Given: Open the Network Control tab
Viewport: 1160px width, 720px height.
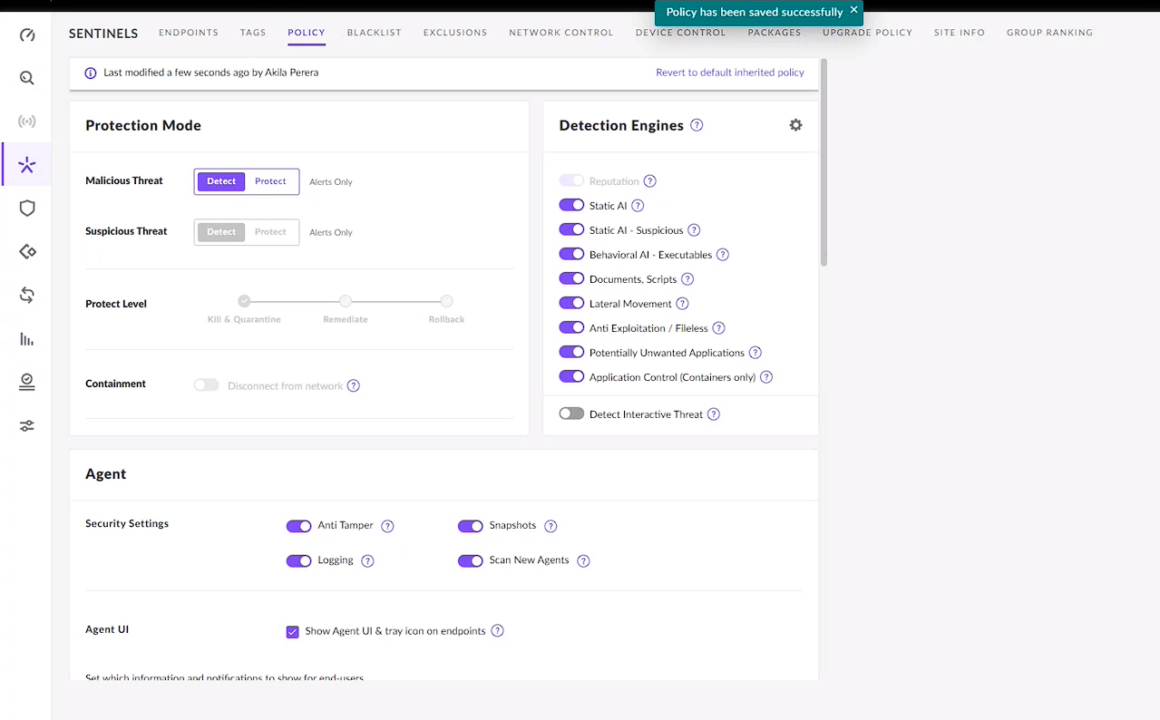Looking at the screenshot, I should [x=561, y=32].
